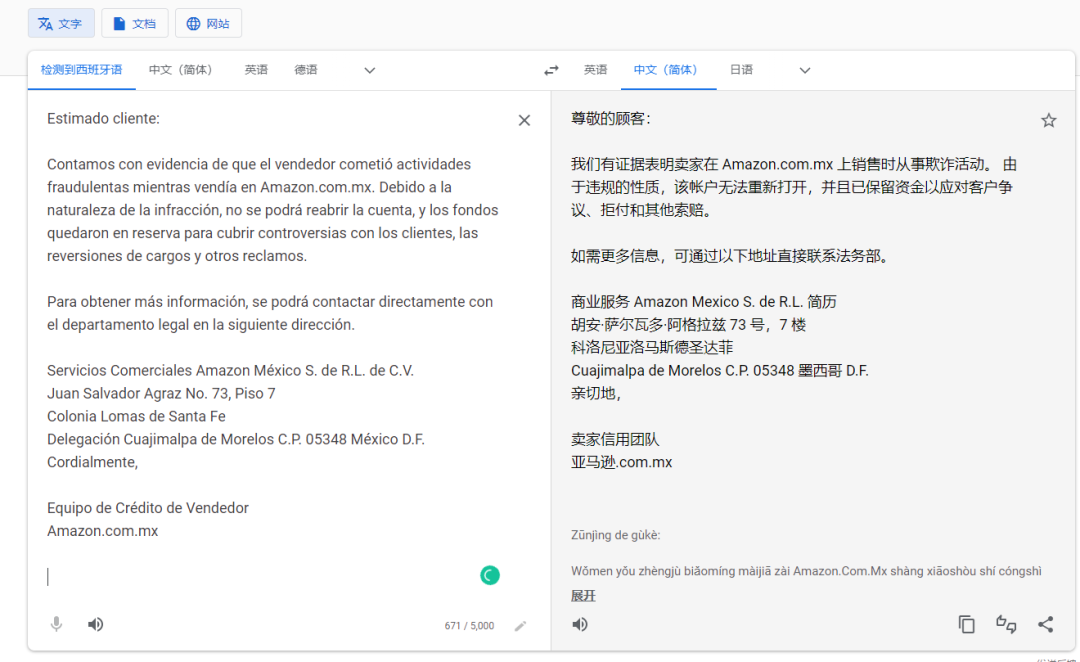Click the '科洛尼亚洛马斯德圣达菲' line
The image size is (1080, 662).
tap(652, 347)
